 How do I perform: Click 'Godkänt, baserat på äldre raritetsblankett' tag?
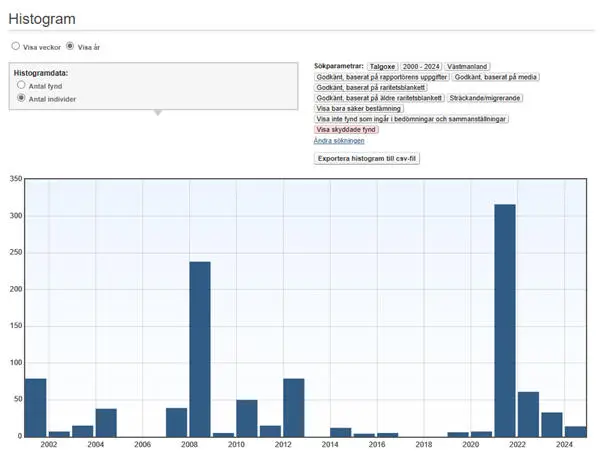(x=379, y=98)
